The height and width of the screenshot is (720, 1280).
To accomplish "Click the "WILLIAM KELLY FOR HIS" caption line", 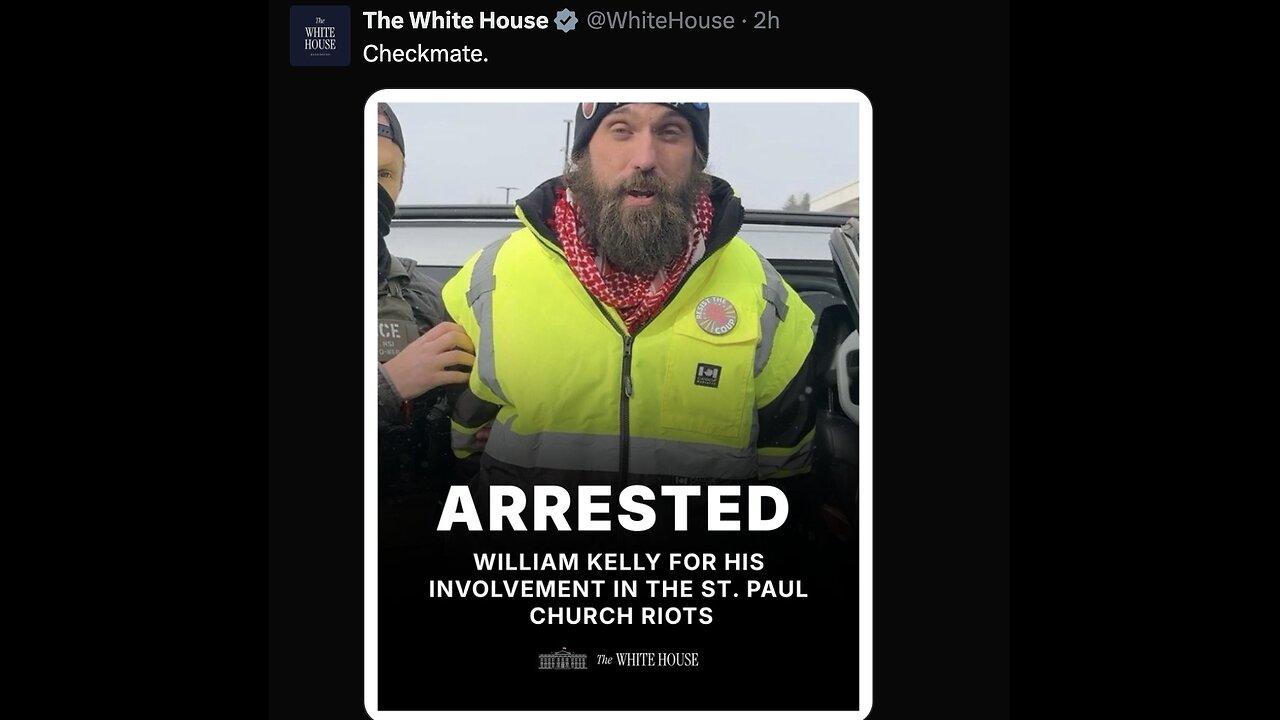I will point(619,562).
